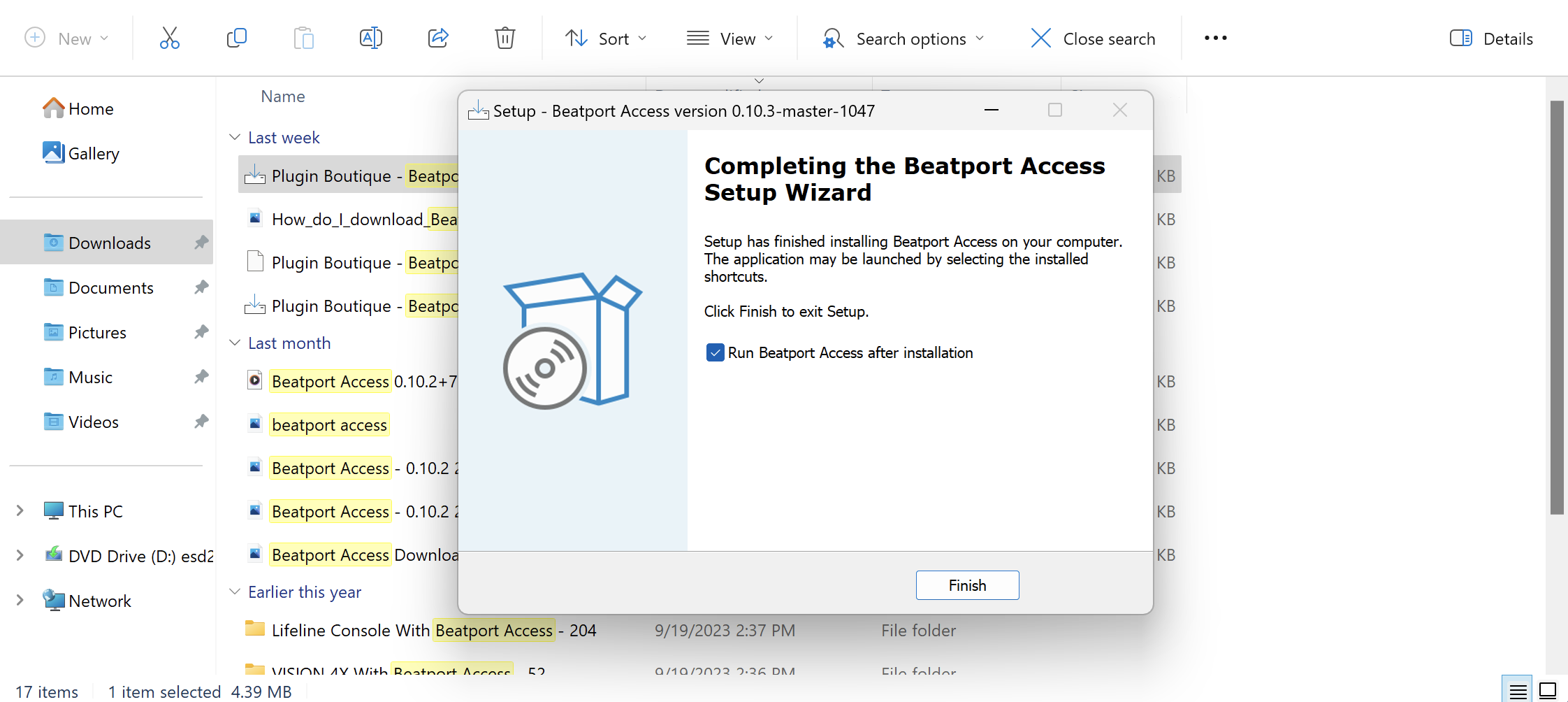Click Finish to exit Setup
1568x702 pixels.
pyautogui.click(x=967, y=585)
